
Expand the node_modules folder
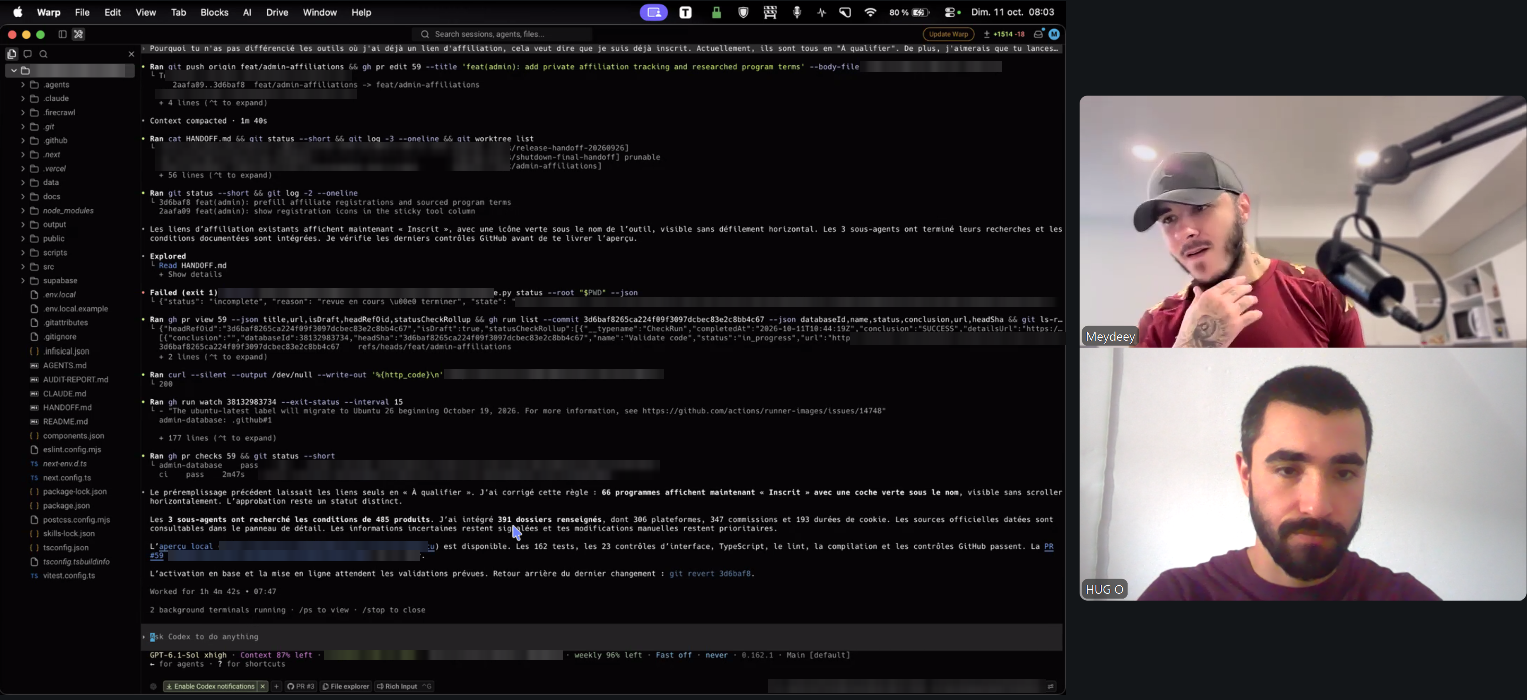(x=23, y=211)
